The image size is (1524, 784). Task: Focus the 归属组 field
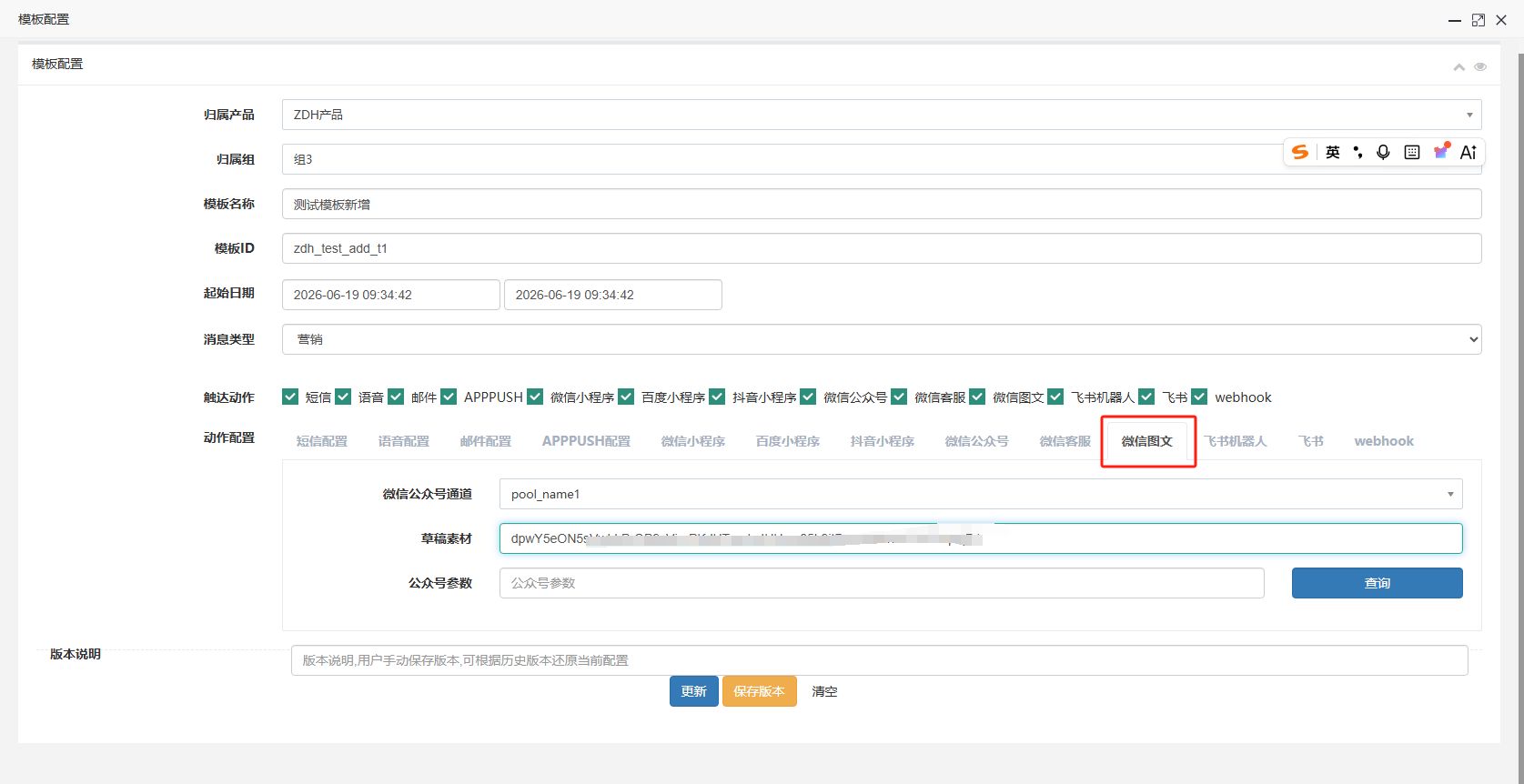[882, 159]
